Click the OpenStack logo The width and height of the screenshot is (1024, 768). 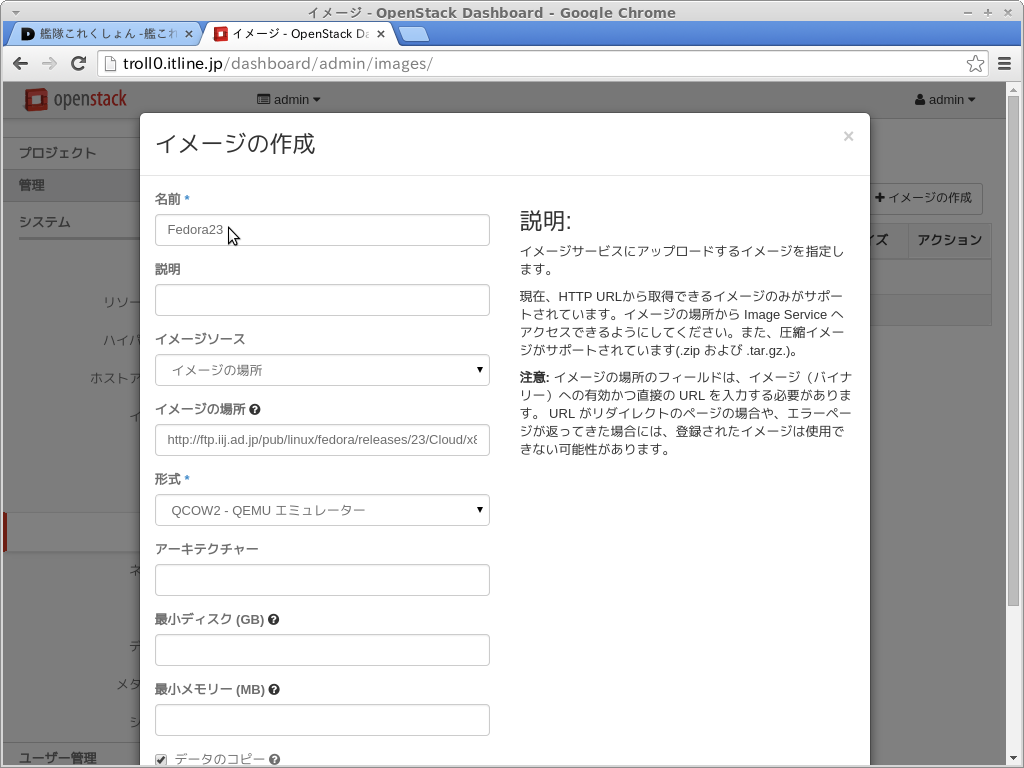(x=76, y=99)
